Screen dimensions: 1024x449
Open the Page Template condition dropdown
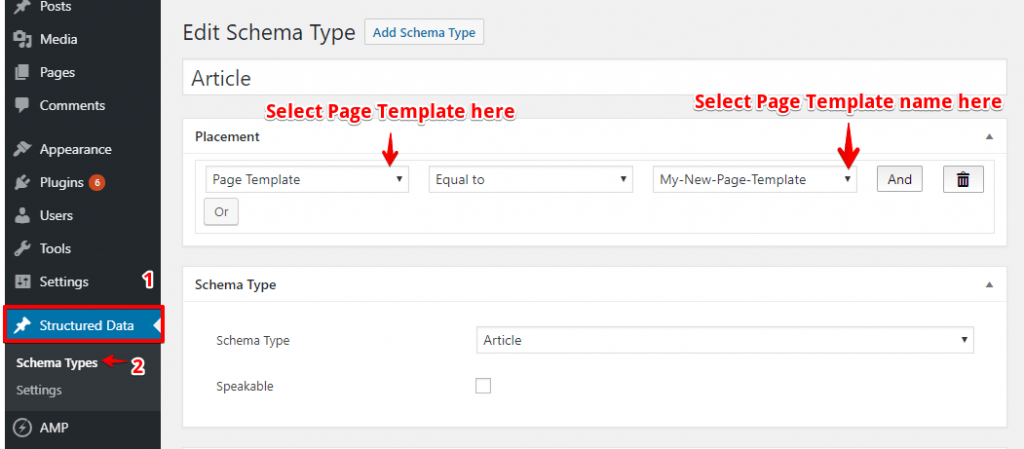(307, 179)
